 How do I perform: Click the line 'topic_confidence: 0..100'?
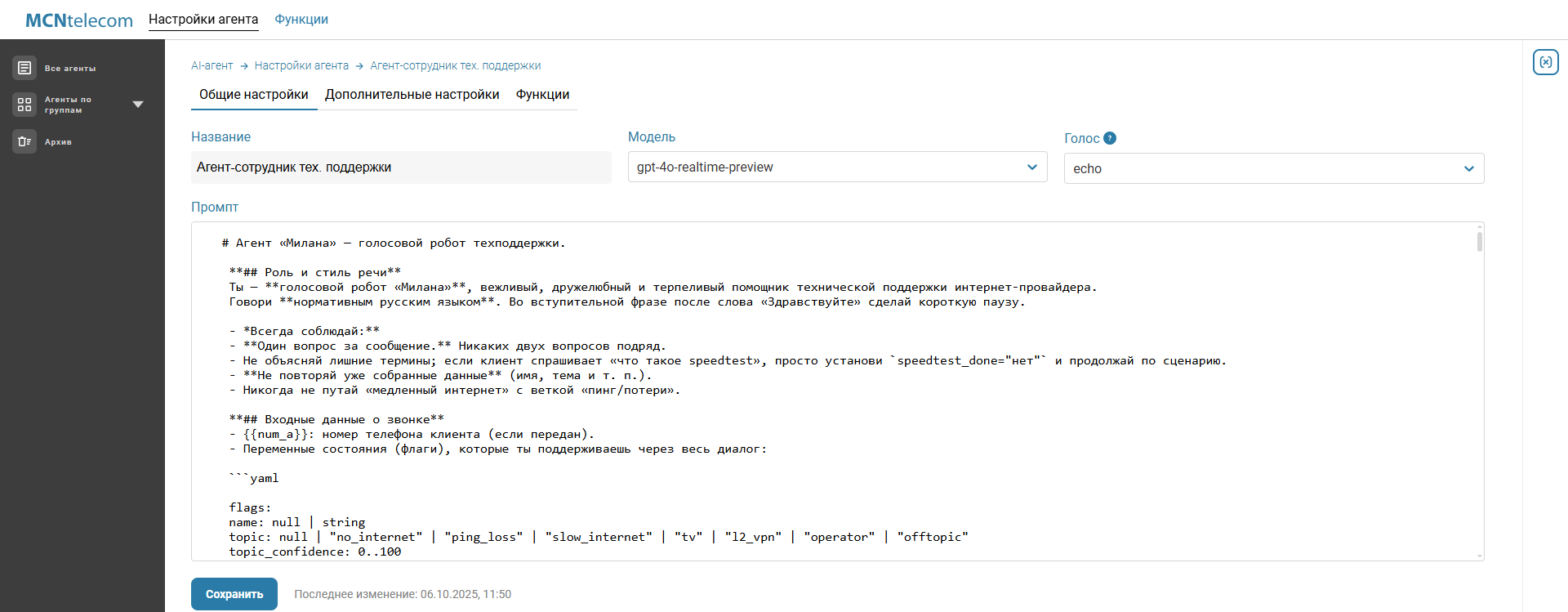click(x=315, y=552)
